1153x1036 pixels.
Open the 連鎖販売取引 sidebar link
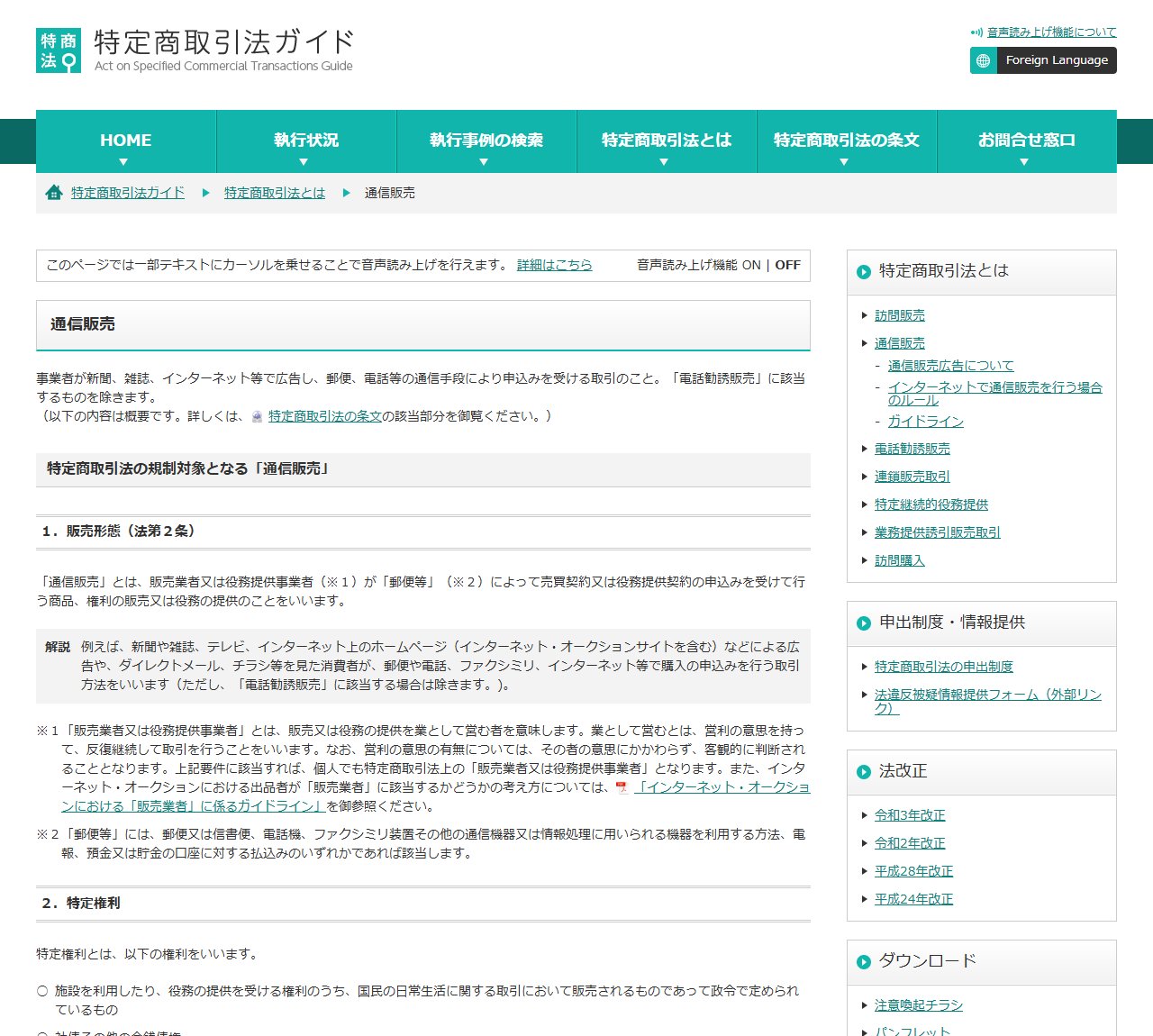[912, 477]
